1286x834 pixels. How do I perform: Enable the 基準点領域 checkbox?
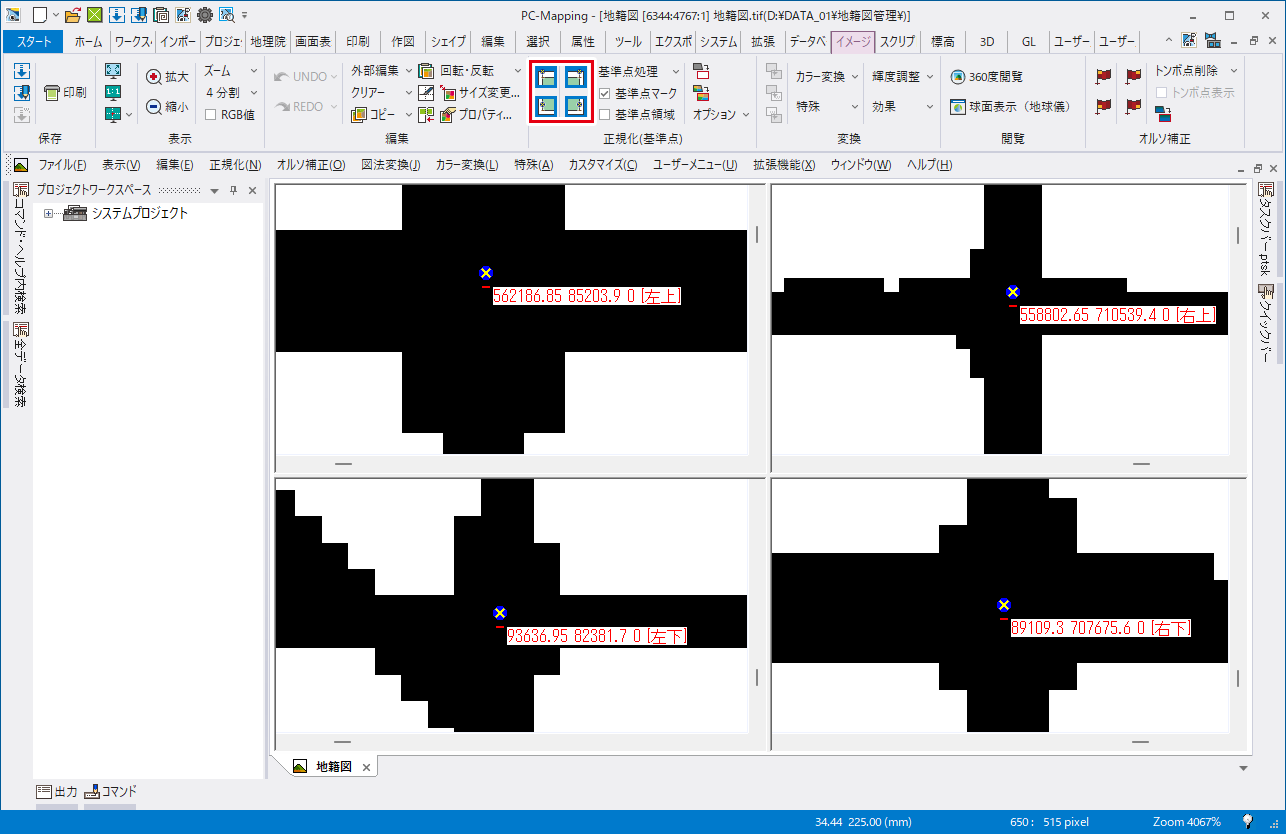(604, 115)
